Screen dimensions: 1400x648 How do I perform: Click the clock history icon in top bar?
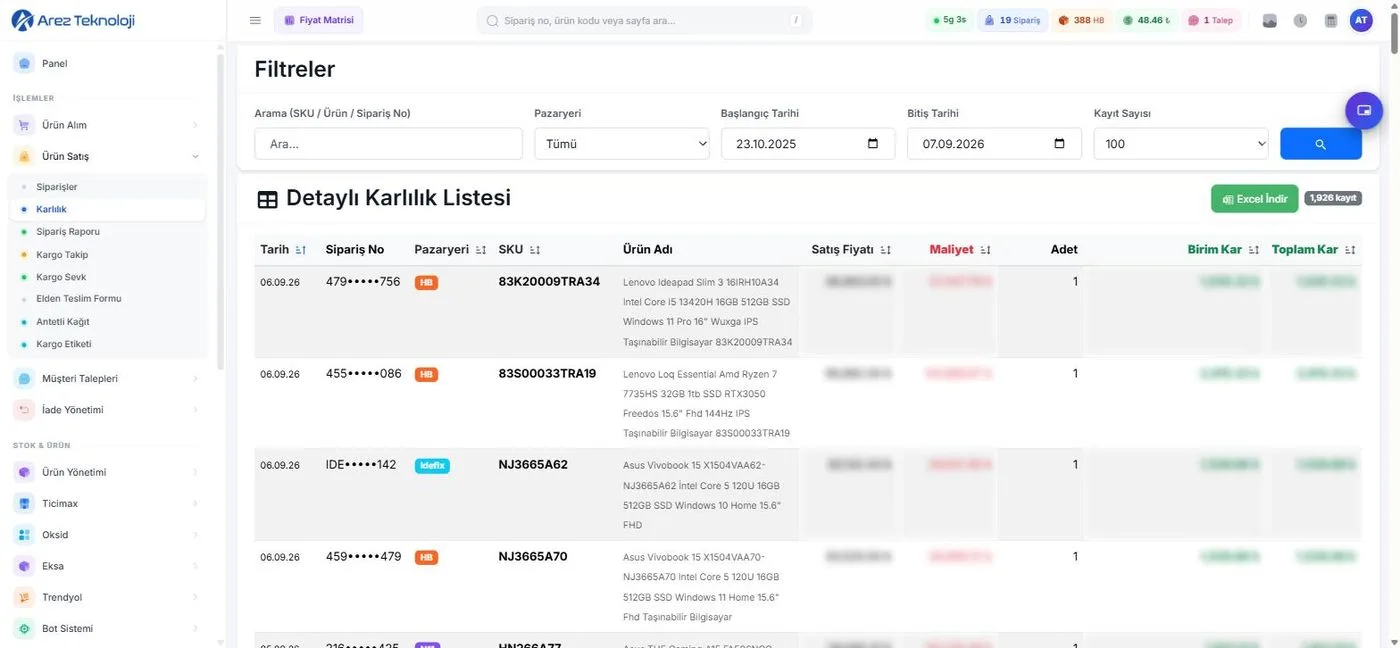click(1300, 20)
